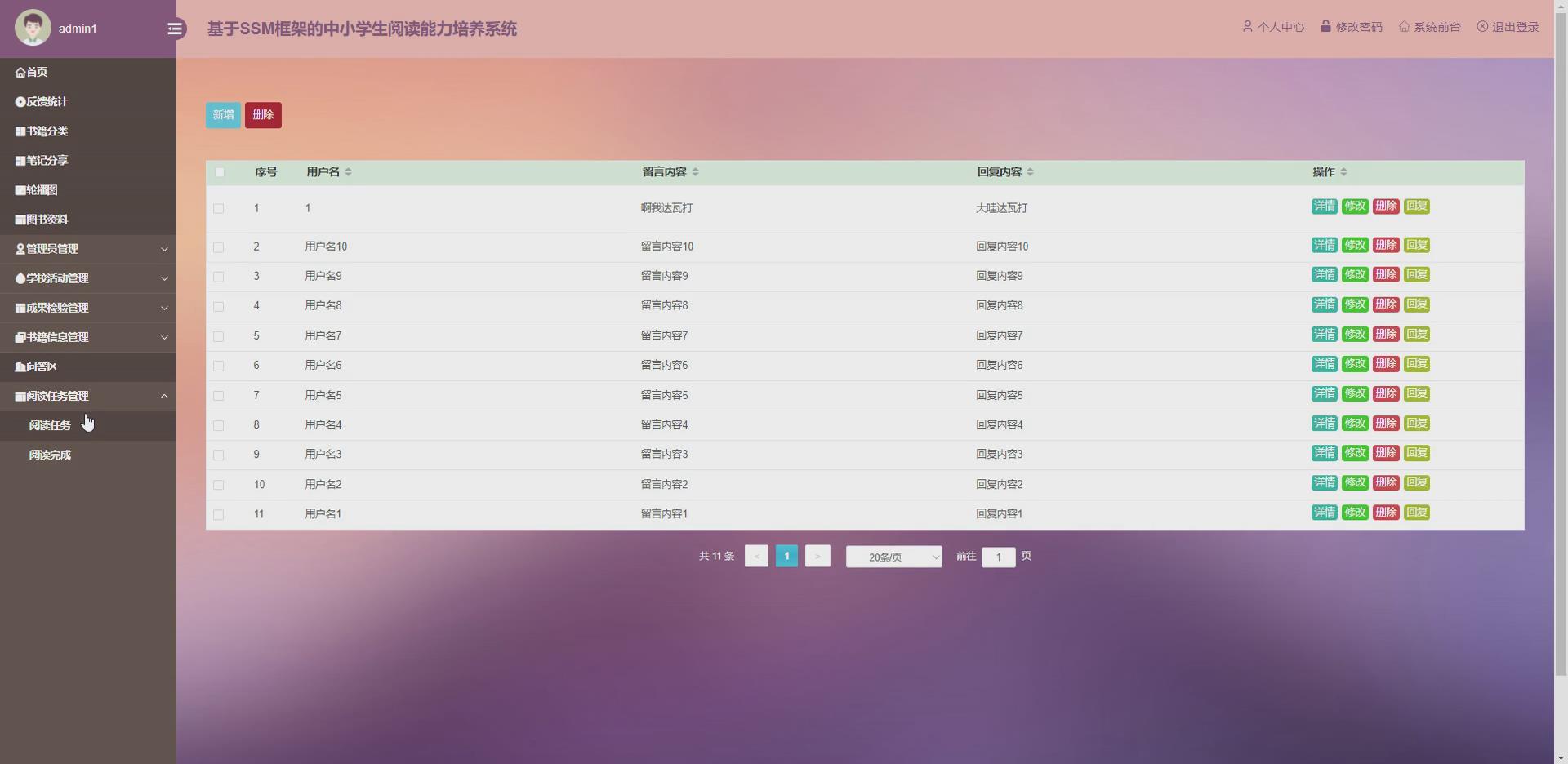
Task: Click the admin1 avatar picture
Action: 33,29
